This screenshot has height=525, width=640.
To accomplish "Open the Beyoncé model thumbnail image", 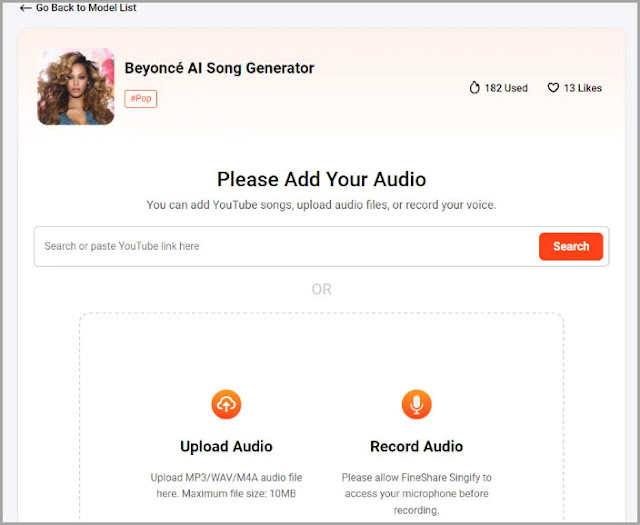I will 76,87.
